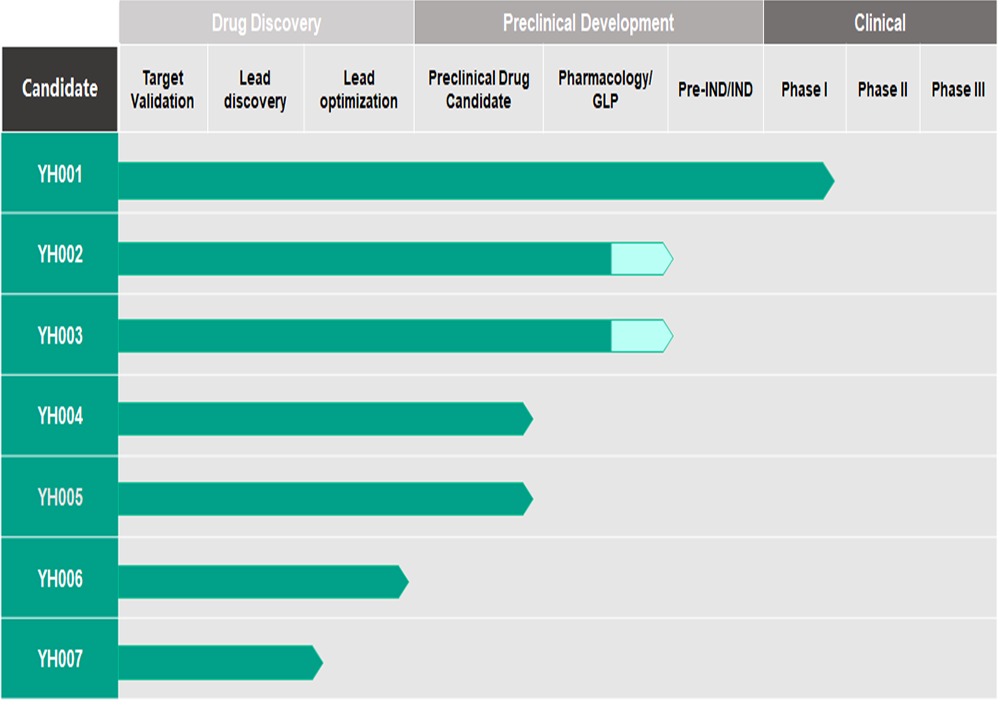Select the Target Validation column
1000x706 pixels.
[x=162, y=89]
